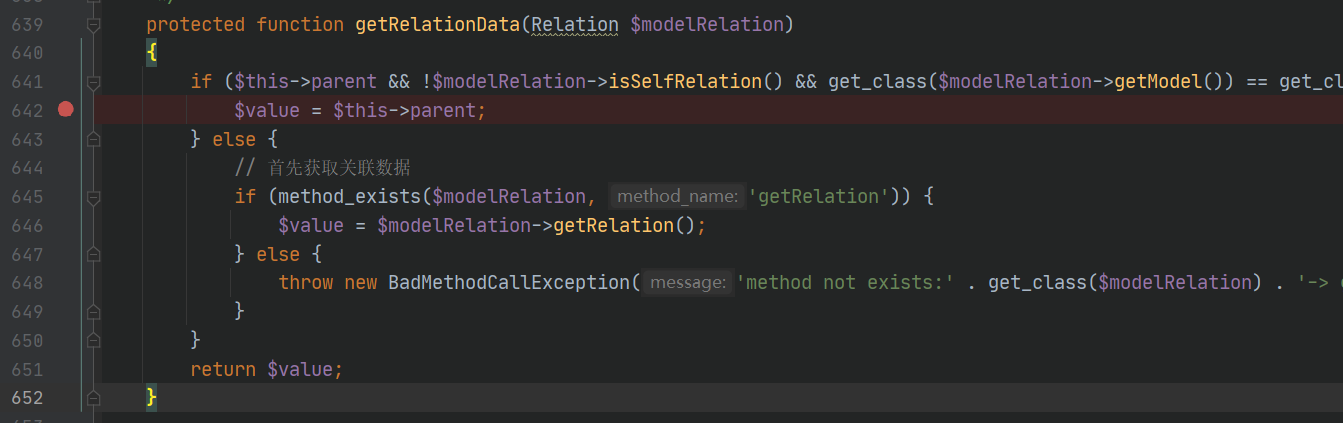Collapse the inner else block at line 647
This screenshot has width=1343, height=423.
coord(93,255)
